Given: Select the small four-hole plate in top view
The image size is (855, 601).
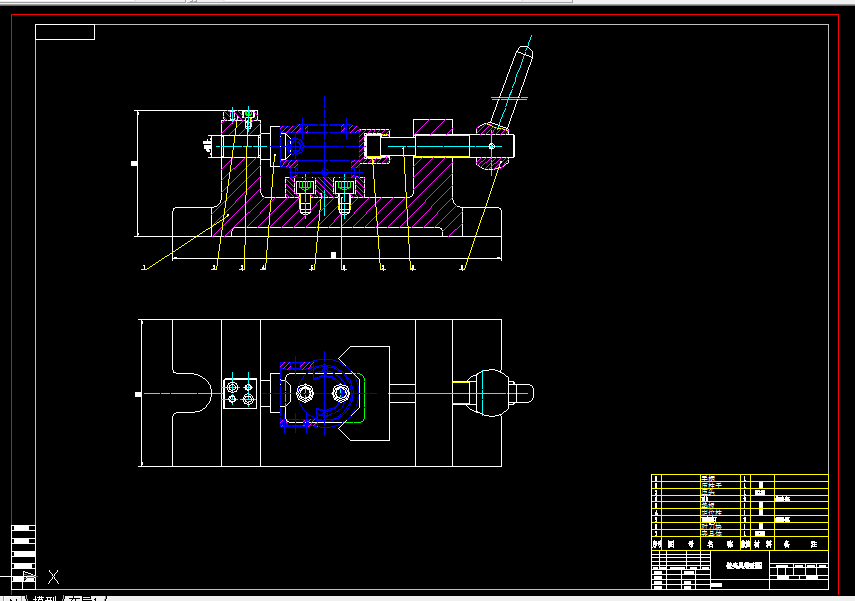Looking at the screenshot, I should click(240, 393).
